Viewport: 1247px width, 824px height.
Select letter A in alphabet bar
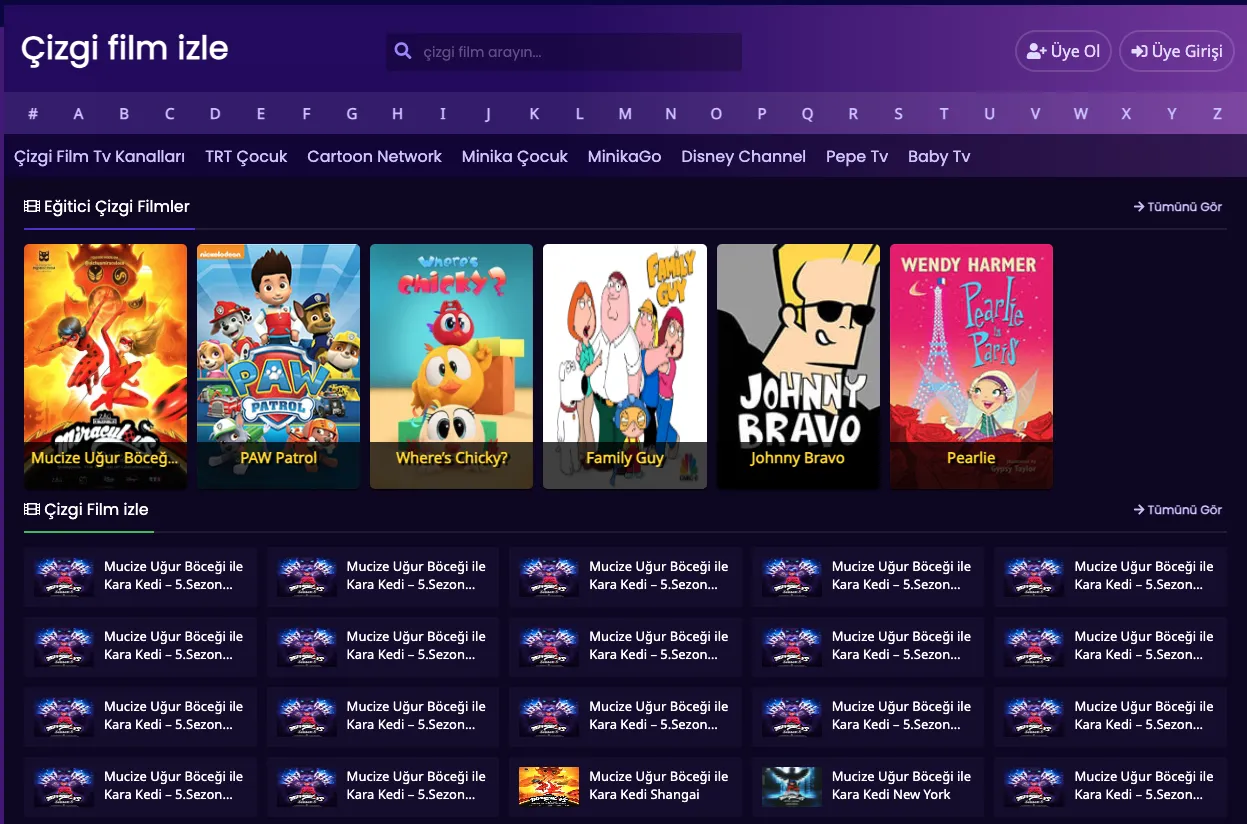[78, 114]
